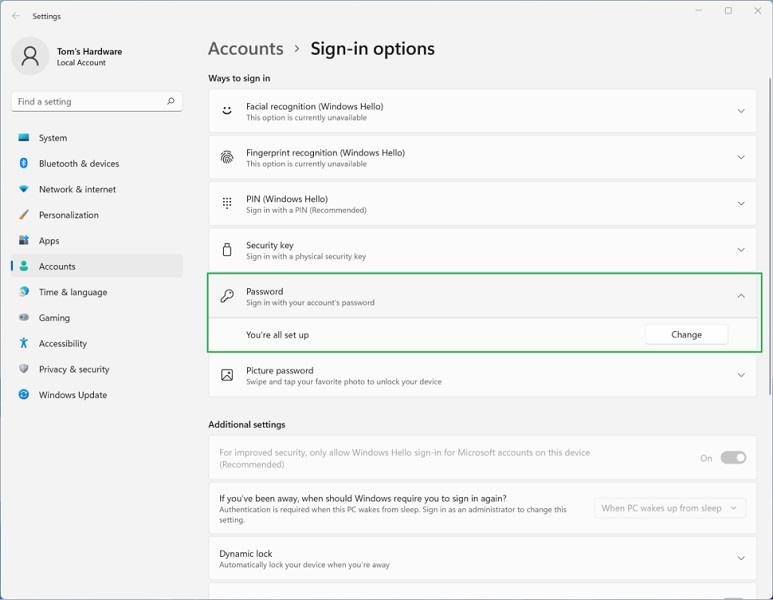
Task: Click the Facial recognition smiley icon
Action: click(227, 111)
